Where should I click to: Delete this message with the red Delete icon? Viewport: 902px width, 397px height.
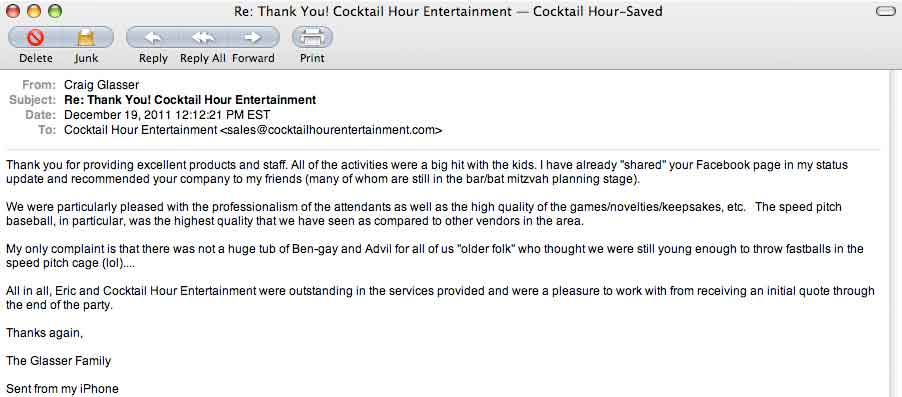[x=36, y=37]
